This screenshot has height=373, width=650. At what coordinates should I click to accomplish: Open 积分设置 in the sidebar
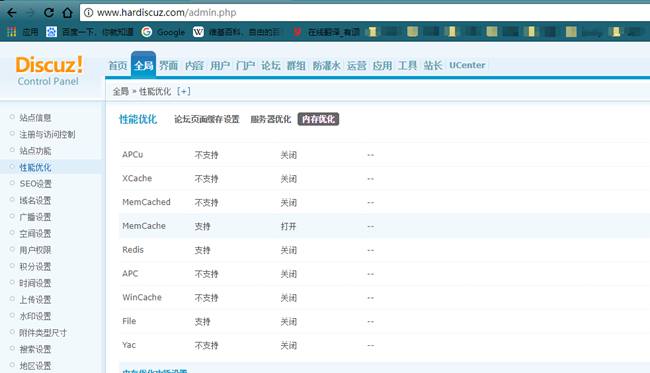click(35, 267)
